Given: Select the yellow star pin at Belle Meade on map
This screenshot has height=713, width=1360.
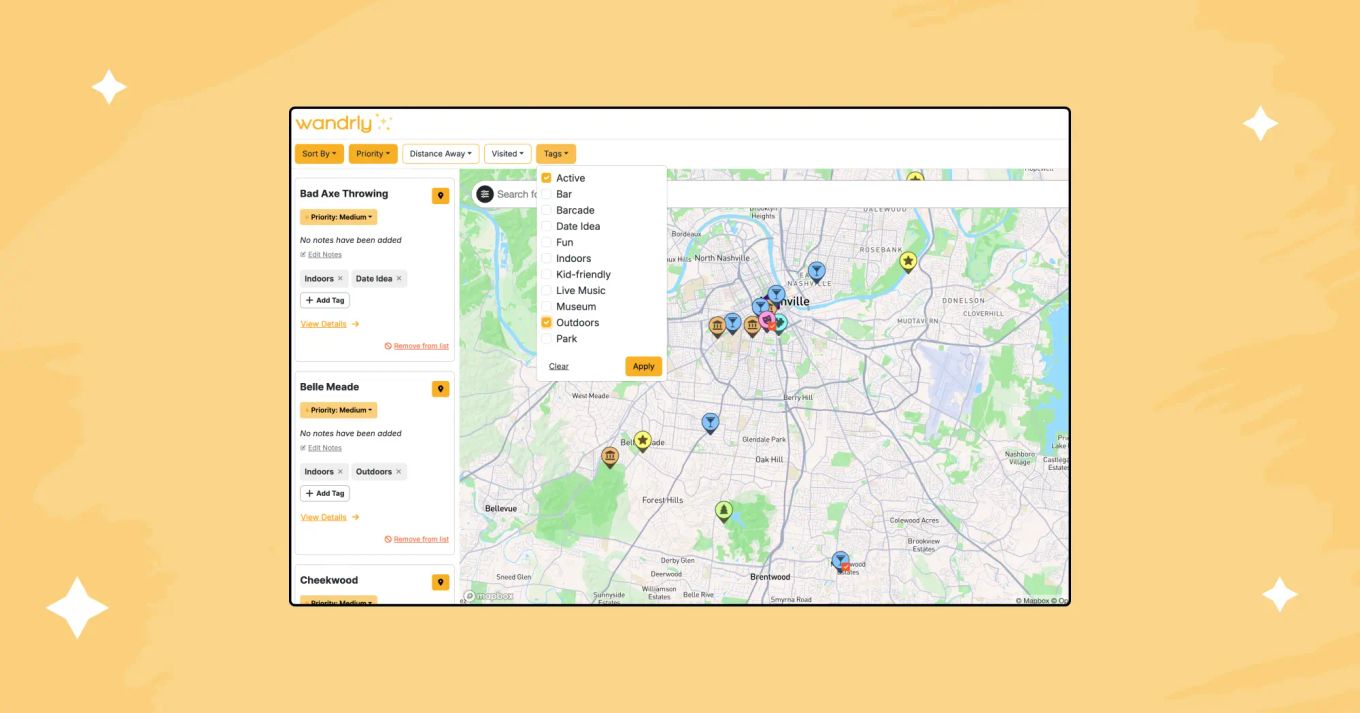Looking at the screenshot, I should click(x=643, y=440).
